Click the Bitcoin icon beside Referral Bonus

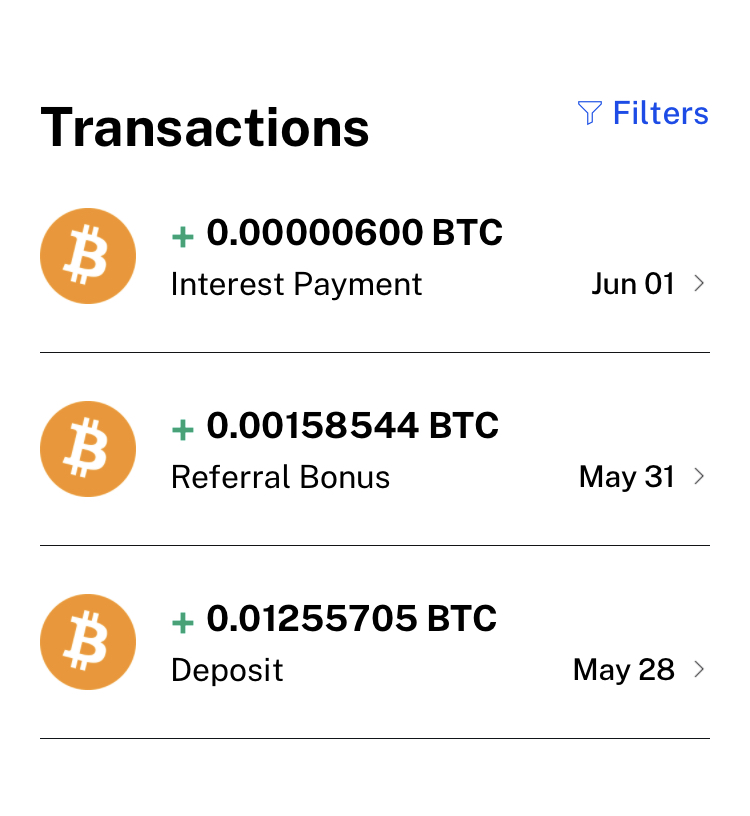click(88, 449)
